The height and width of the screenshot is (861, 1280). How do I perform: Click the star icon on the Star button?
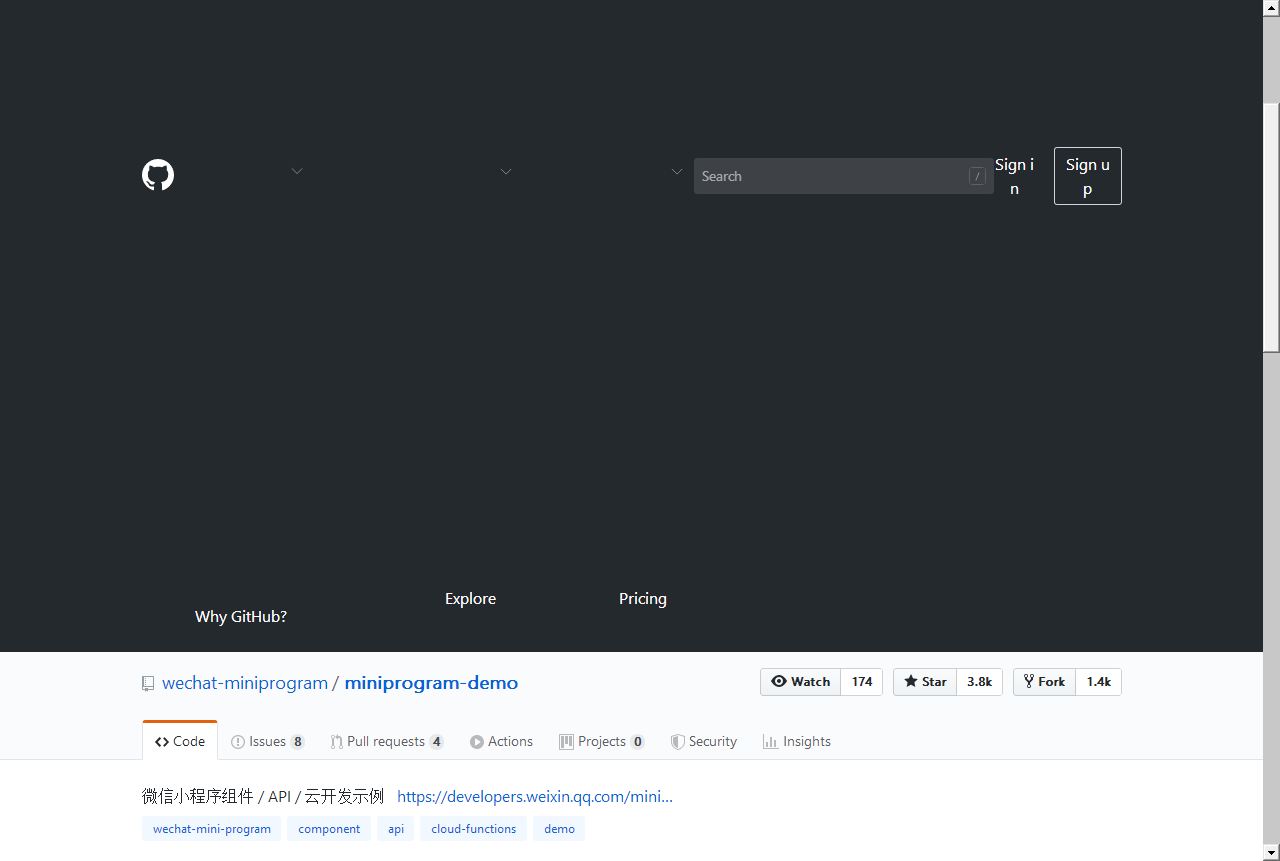pos(911,682)
